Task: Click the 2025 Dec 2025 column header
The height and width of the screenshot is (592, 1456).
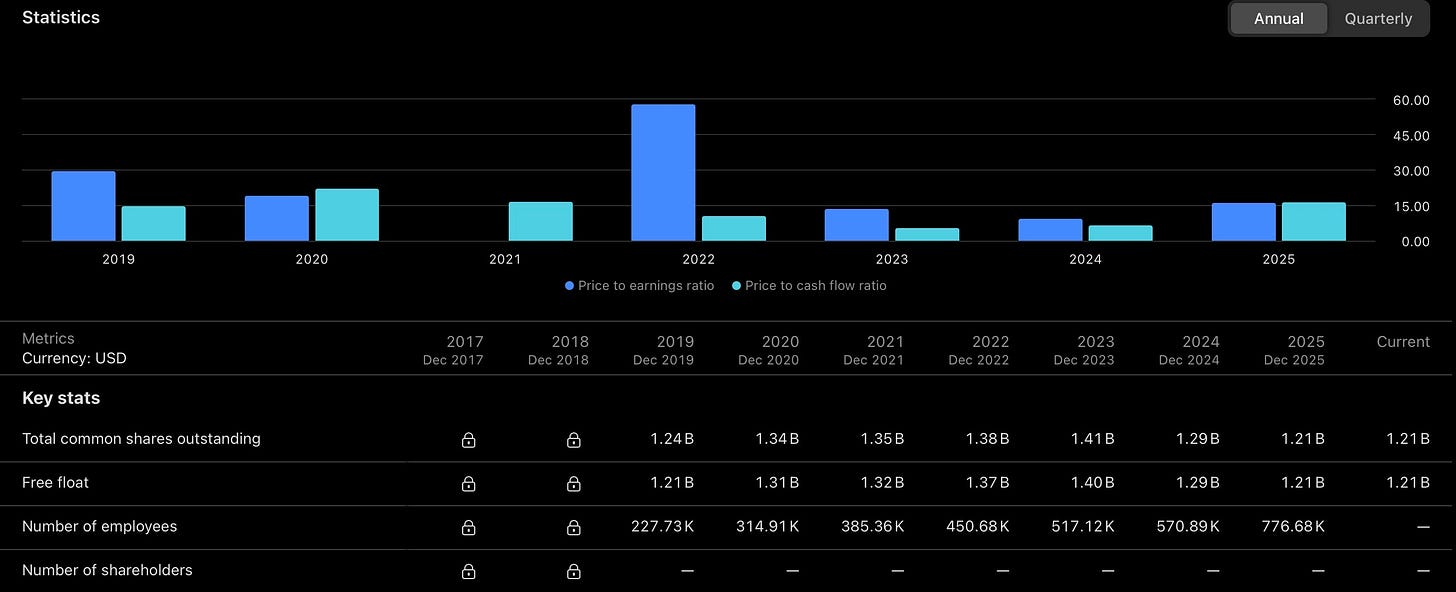Action: pos(1294,350)
